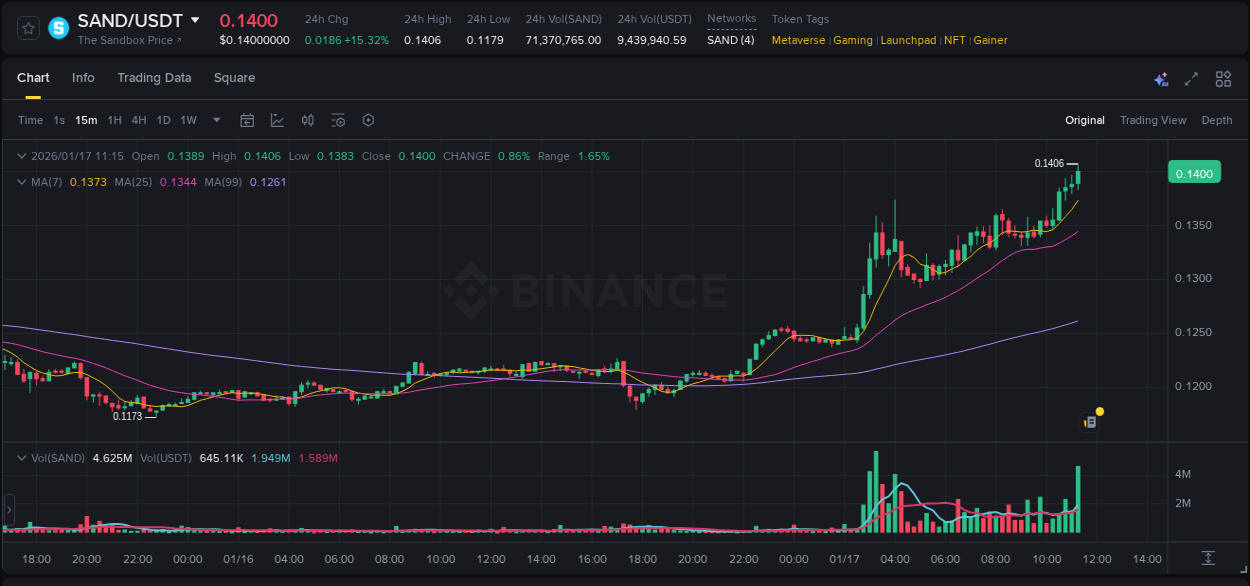Viewport: 1250px width, 586px height.
Task: Click the news feed icon near the latest candle
Action: click(1087, 422)
